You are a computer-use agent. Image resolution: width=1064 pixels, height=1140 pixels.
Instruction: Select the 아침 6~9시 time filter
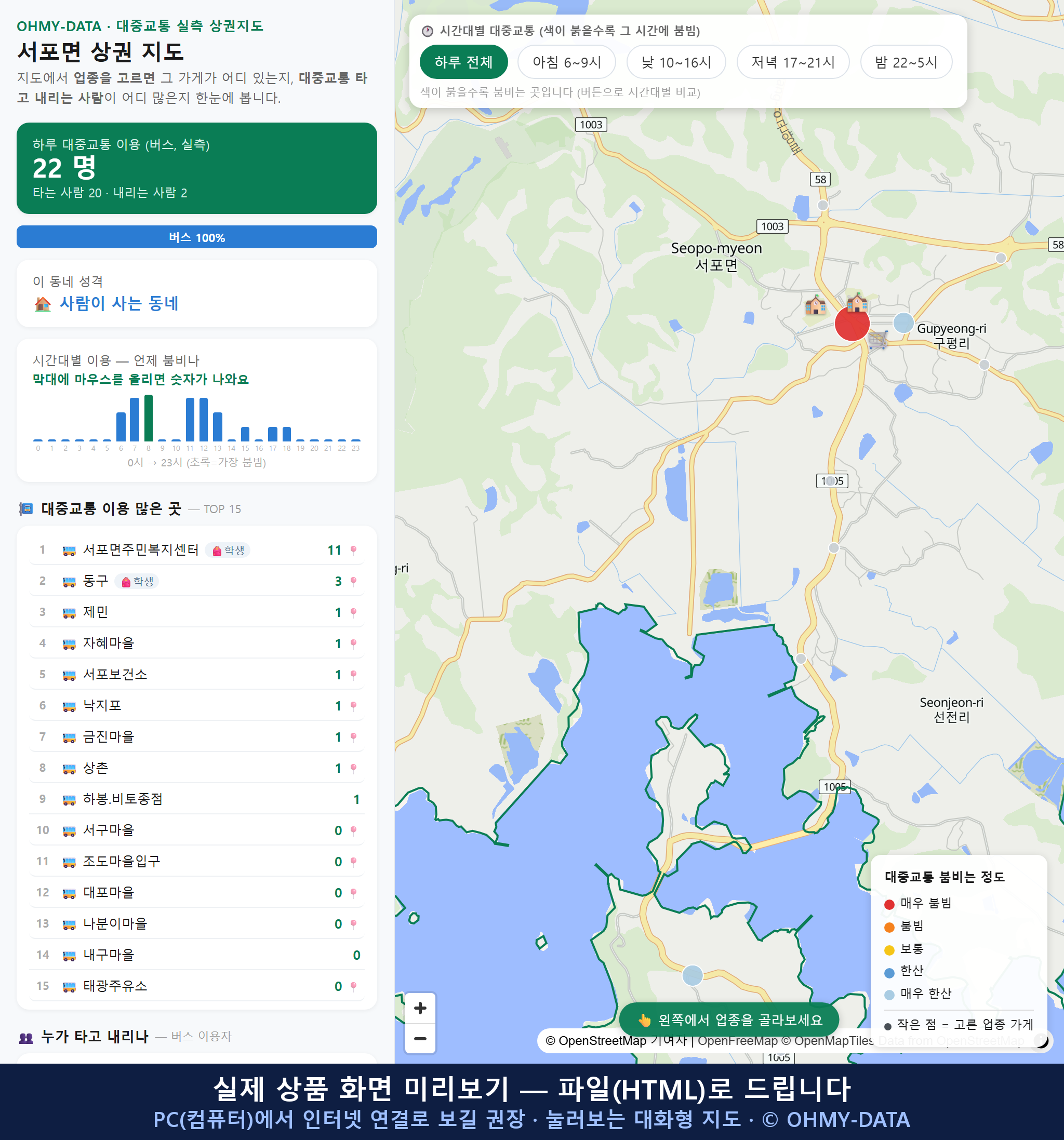(566, 62)
